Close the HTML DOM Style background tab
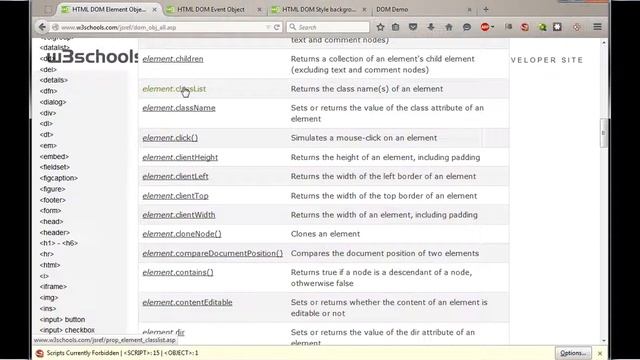 [364, 9]
